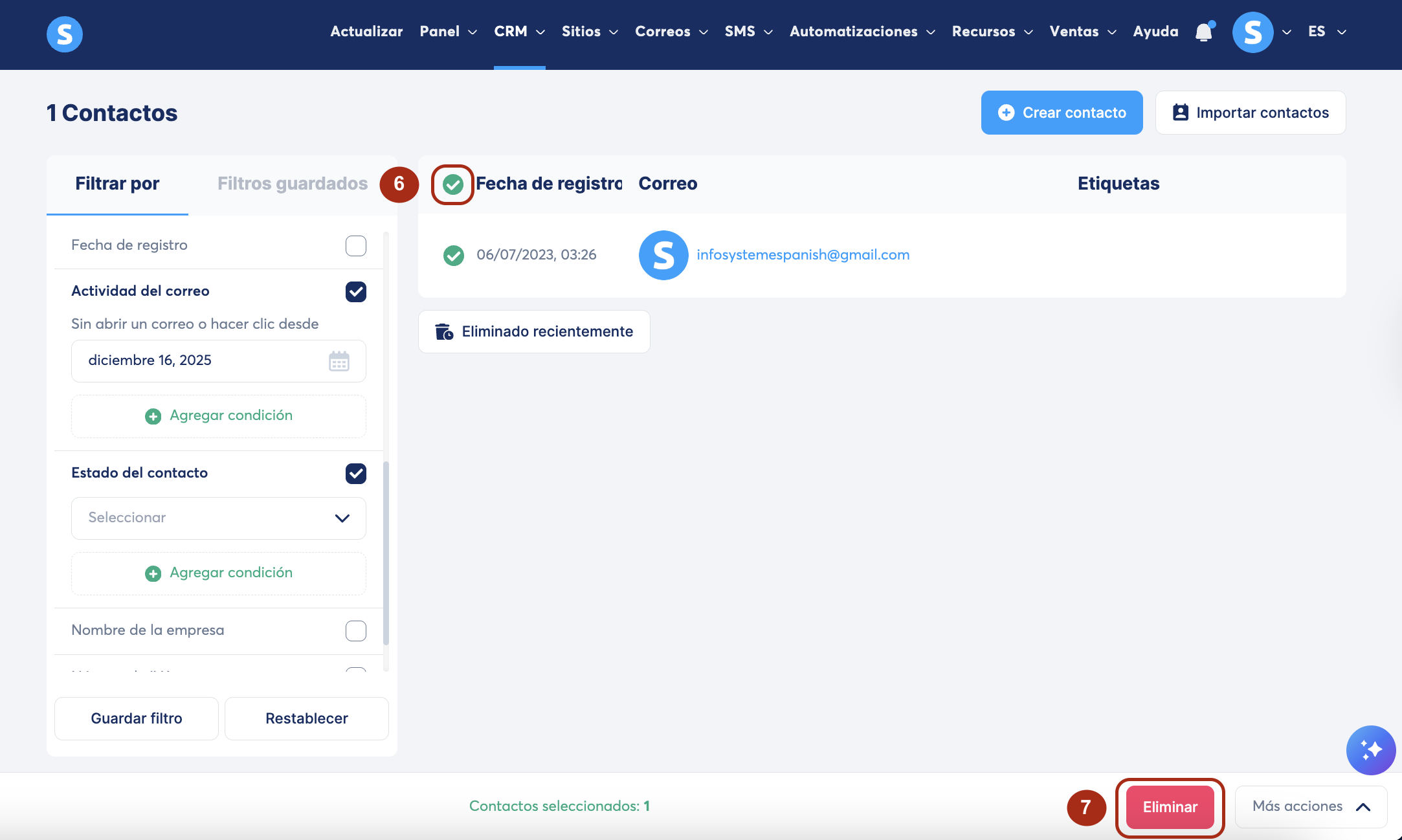Image resolution: width=1402 pixels, height=840 pixels.
Task: Switch to the Filtros guardados tab
Action: (292, 184)
